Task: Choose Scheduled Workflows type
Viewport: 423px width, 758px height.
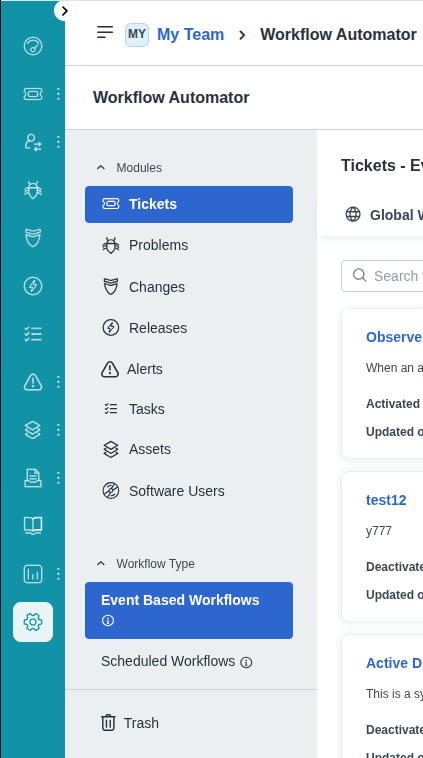Action: coord(168,661)
